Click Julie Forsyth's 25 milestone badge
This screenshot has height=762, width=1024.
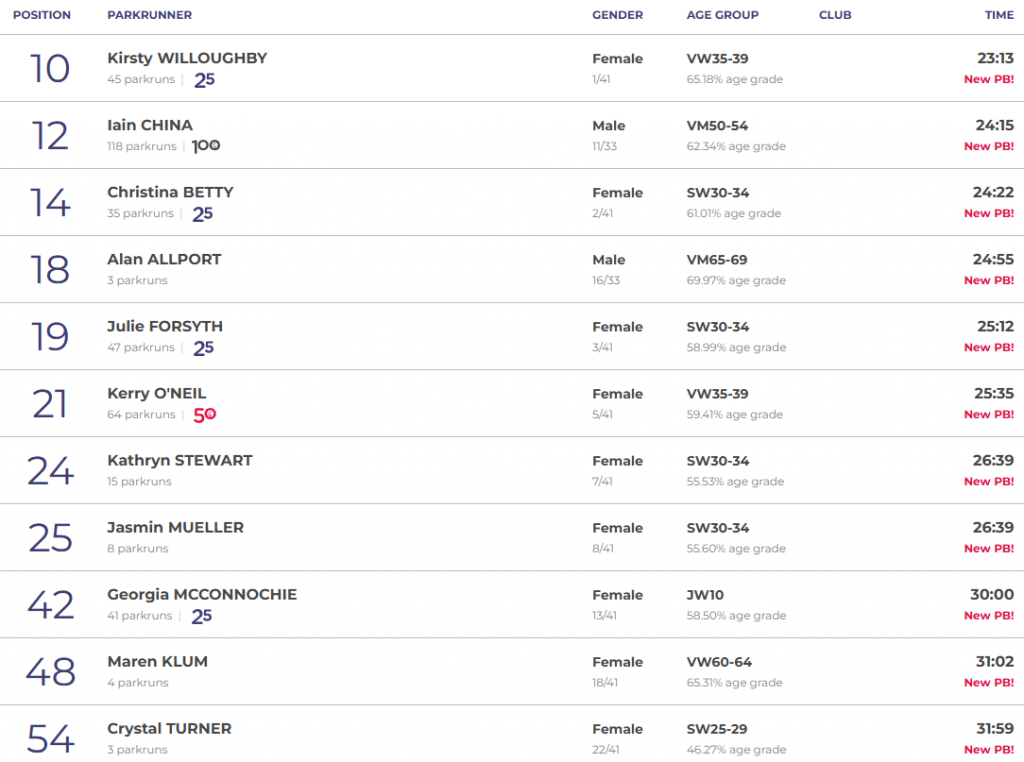(x=203, y=348)
